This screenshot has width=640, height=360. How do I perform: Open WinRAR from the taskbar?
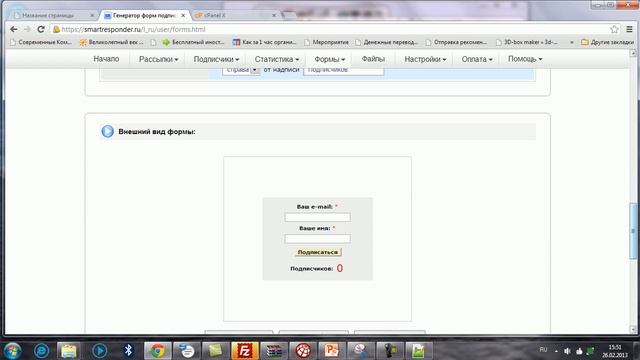tap(273, 351)
